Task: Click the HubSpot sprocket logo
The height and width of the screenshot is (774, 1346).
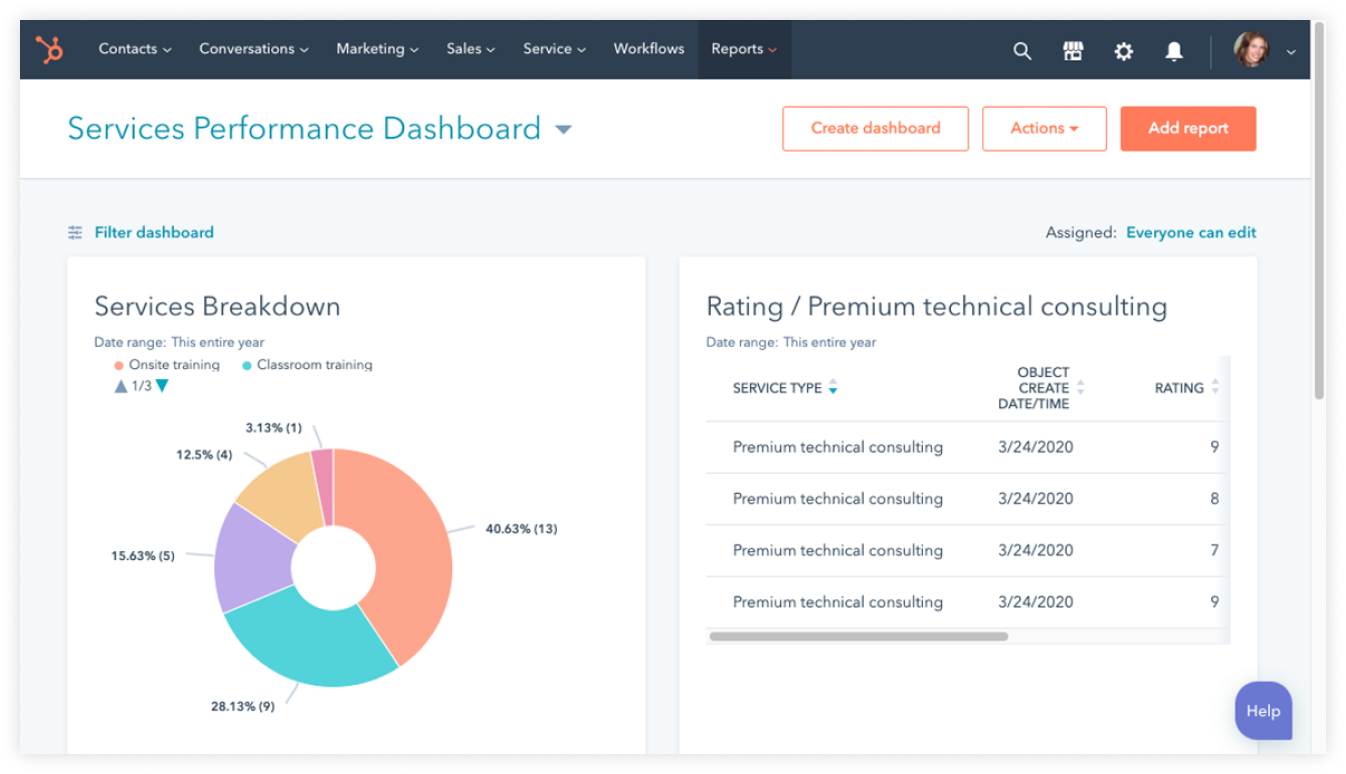Action: pos(49,49)
